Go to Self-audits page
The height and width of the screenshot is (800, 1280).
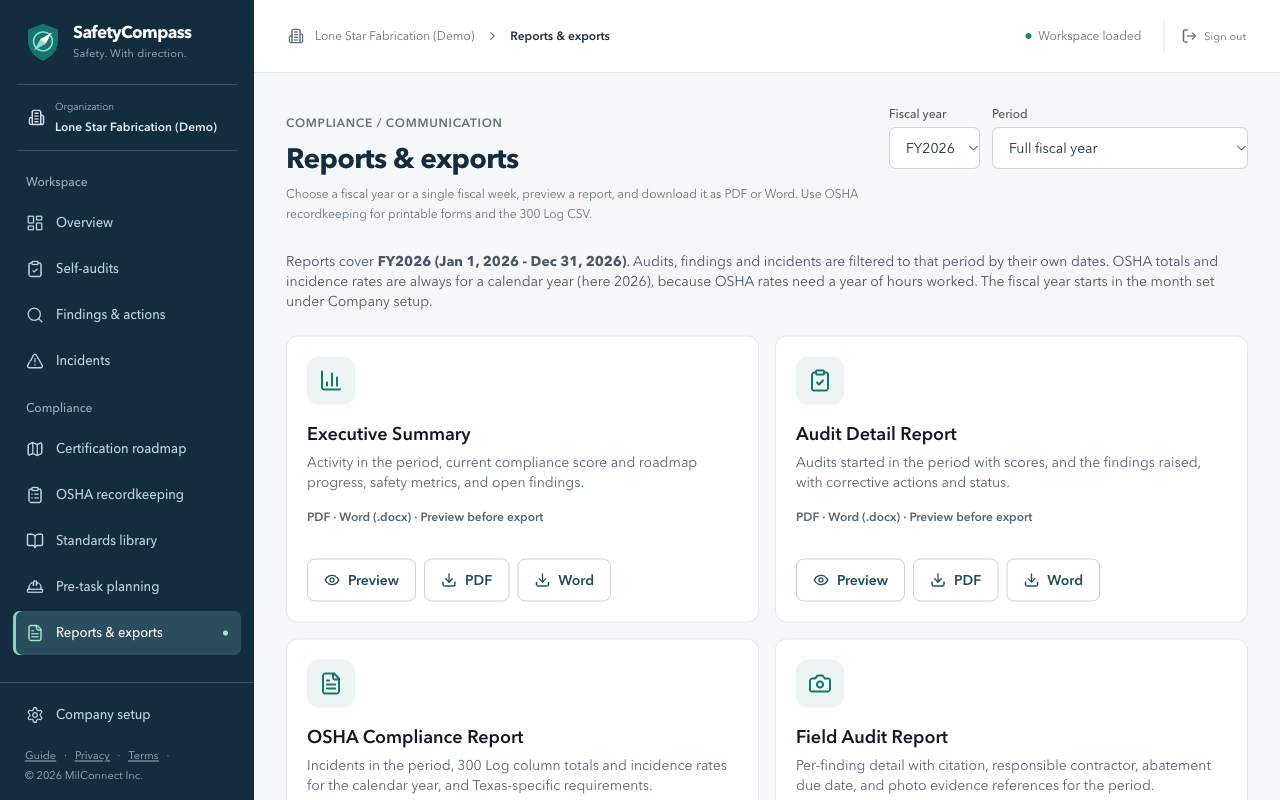coord(127,269)
